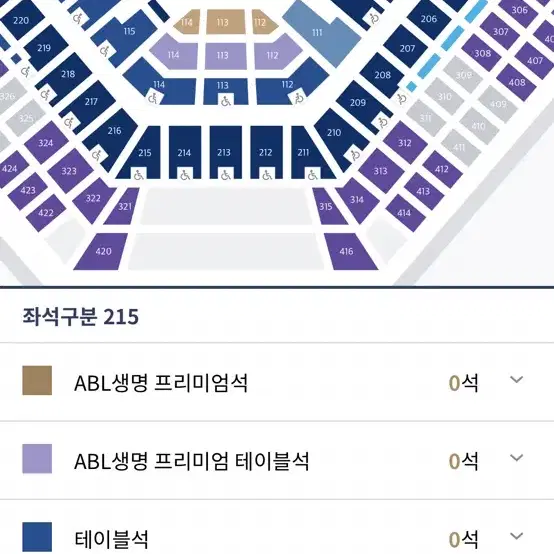Expand 테이블석 seat row chevron
The width and height of the screenshot is (554, 554).
tap(517, 536)
